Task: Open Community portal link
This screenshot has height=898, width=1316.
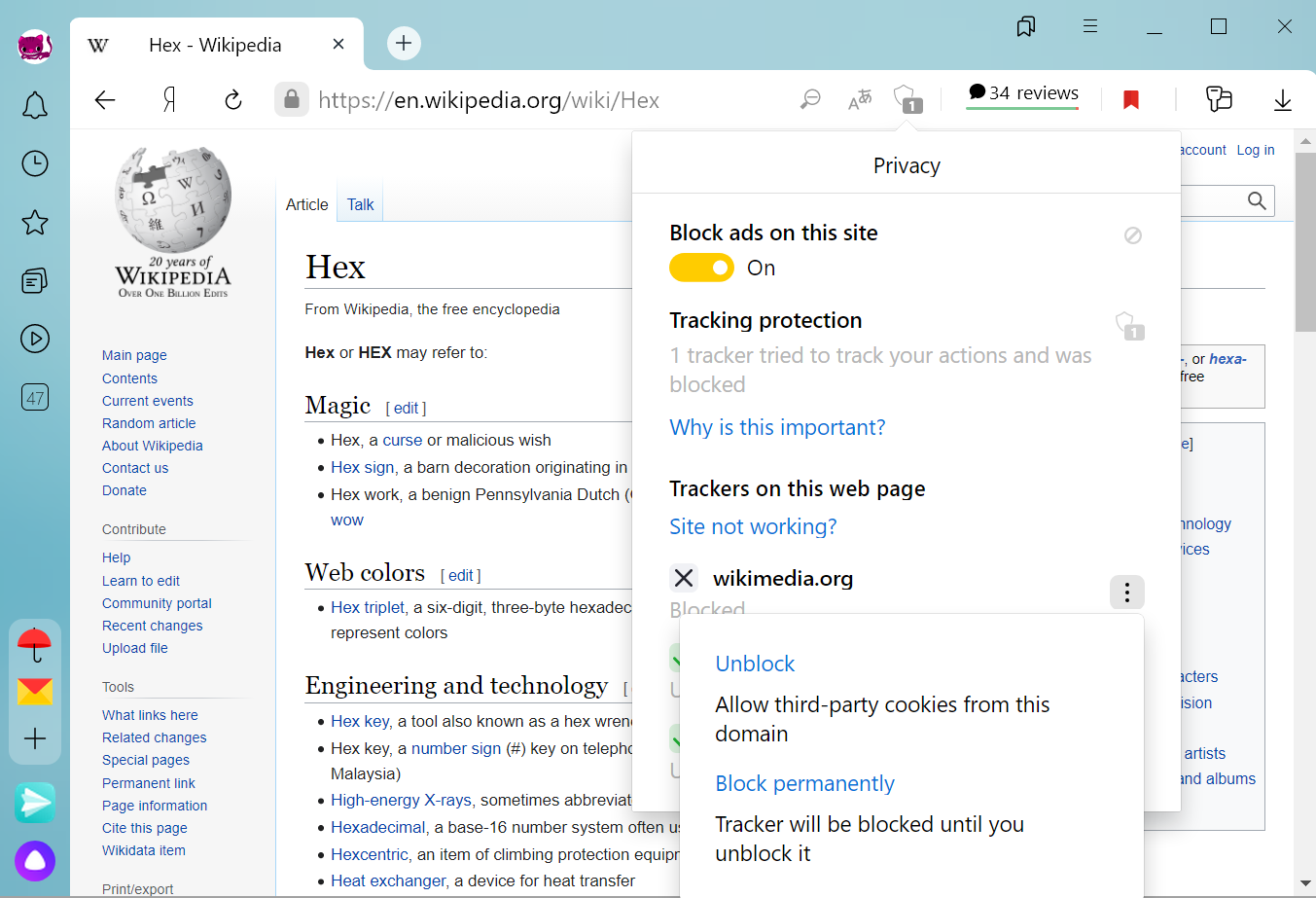Action: click(x=157, y=603)
